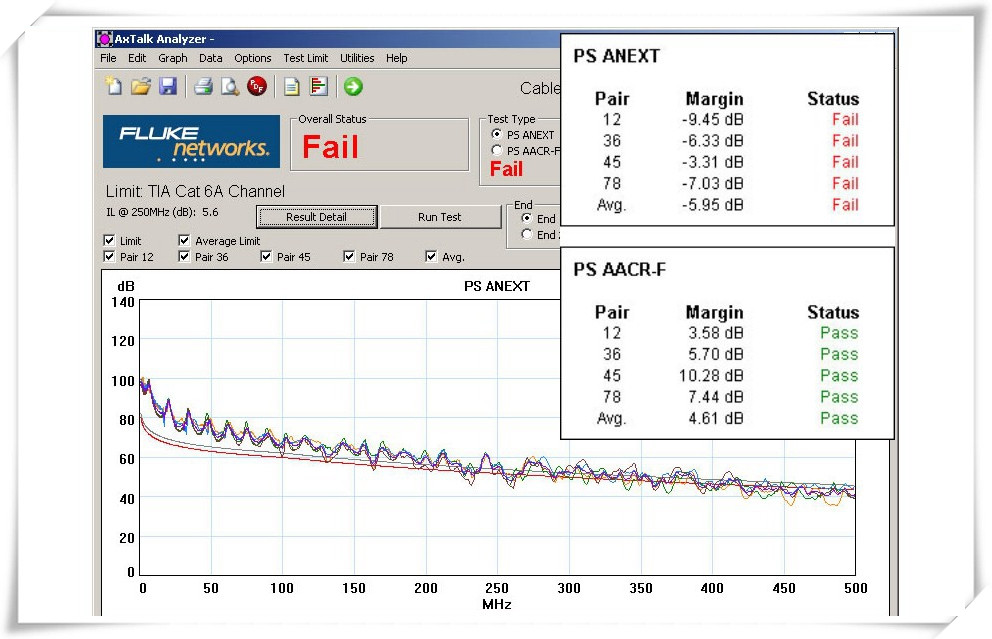Click the -6.33 dB margin for pair 36
Screen dimensions: 992x639
point(712,141)
